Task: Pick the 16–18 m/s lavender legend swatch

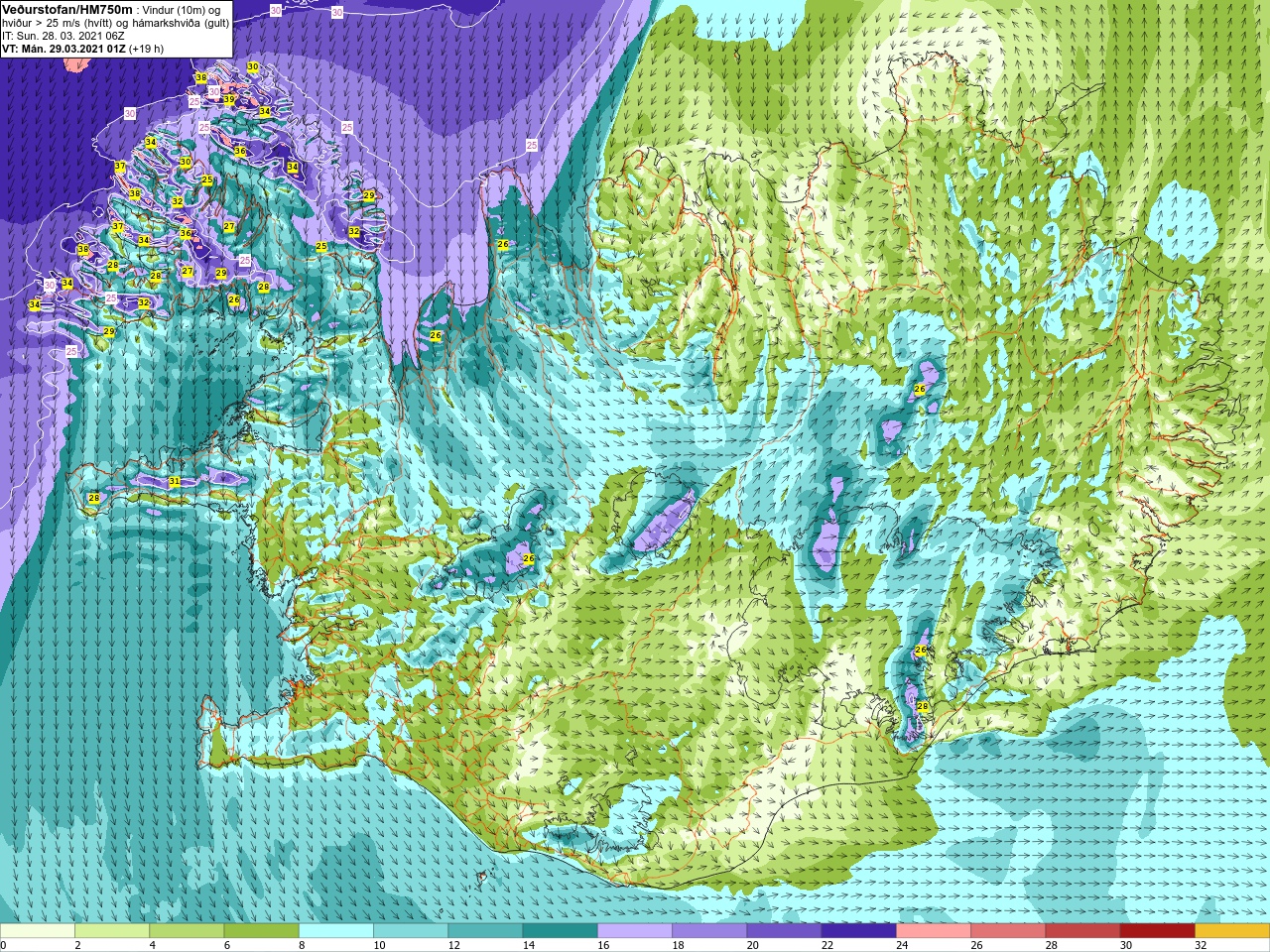Action: (x=635, y=931)
